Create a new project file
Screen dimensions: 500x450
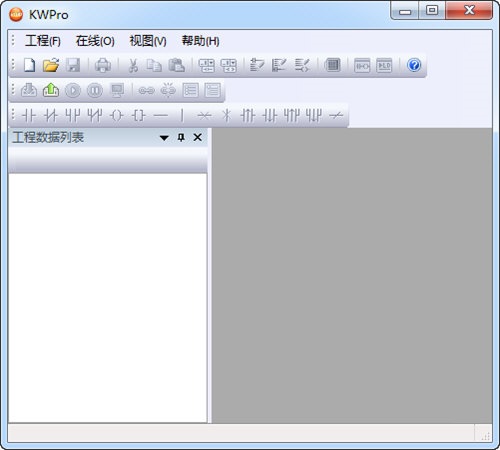[x=29, y=65]
